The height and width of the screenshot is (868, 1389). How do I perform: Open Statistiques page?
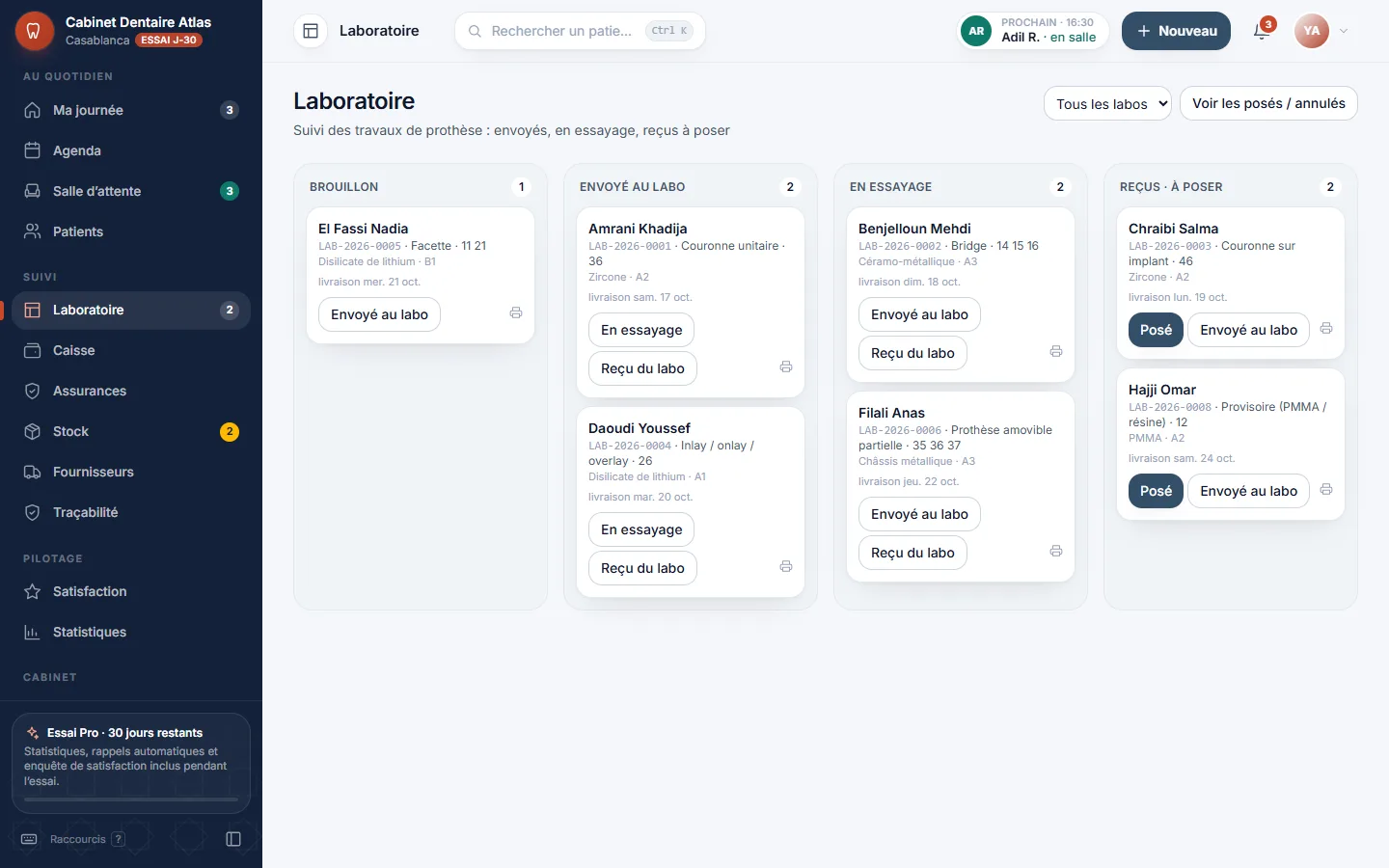(131, 632)
